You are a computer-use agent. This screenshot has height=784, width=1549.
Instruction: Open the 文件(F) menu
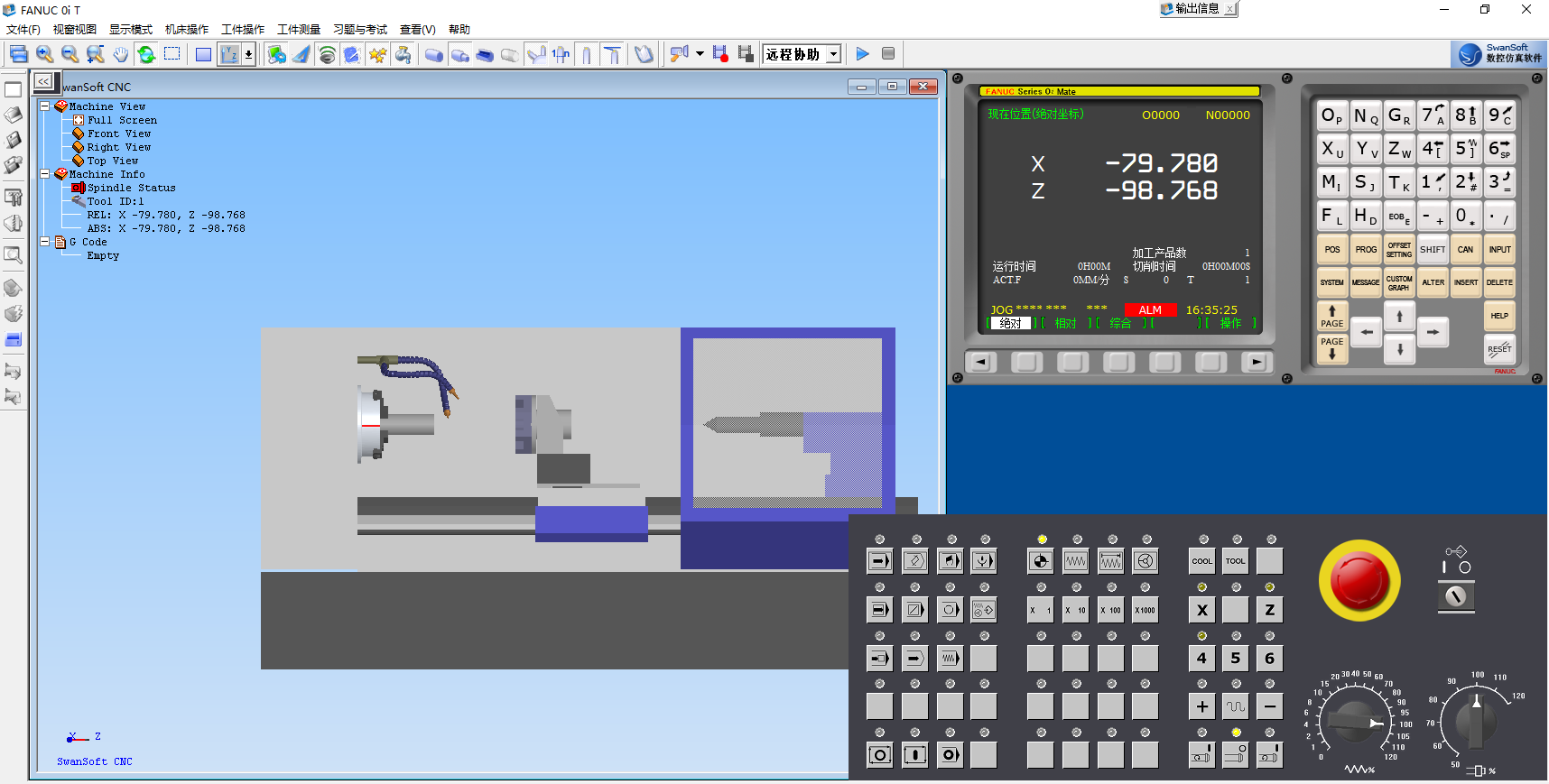23,30
